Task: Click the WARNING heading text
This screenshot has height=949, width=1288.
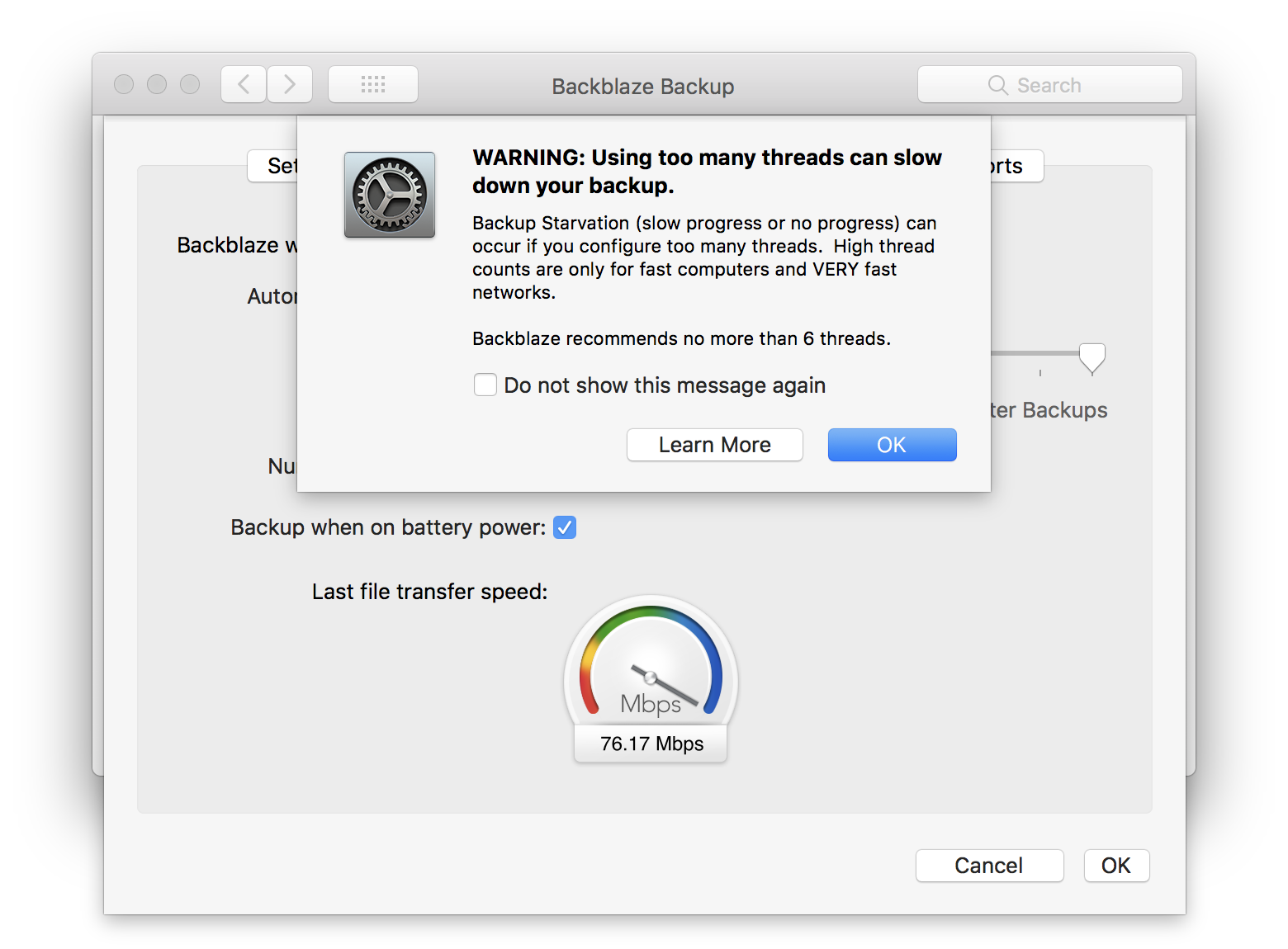Action: coord(707,172)
